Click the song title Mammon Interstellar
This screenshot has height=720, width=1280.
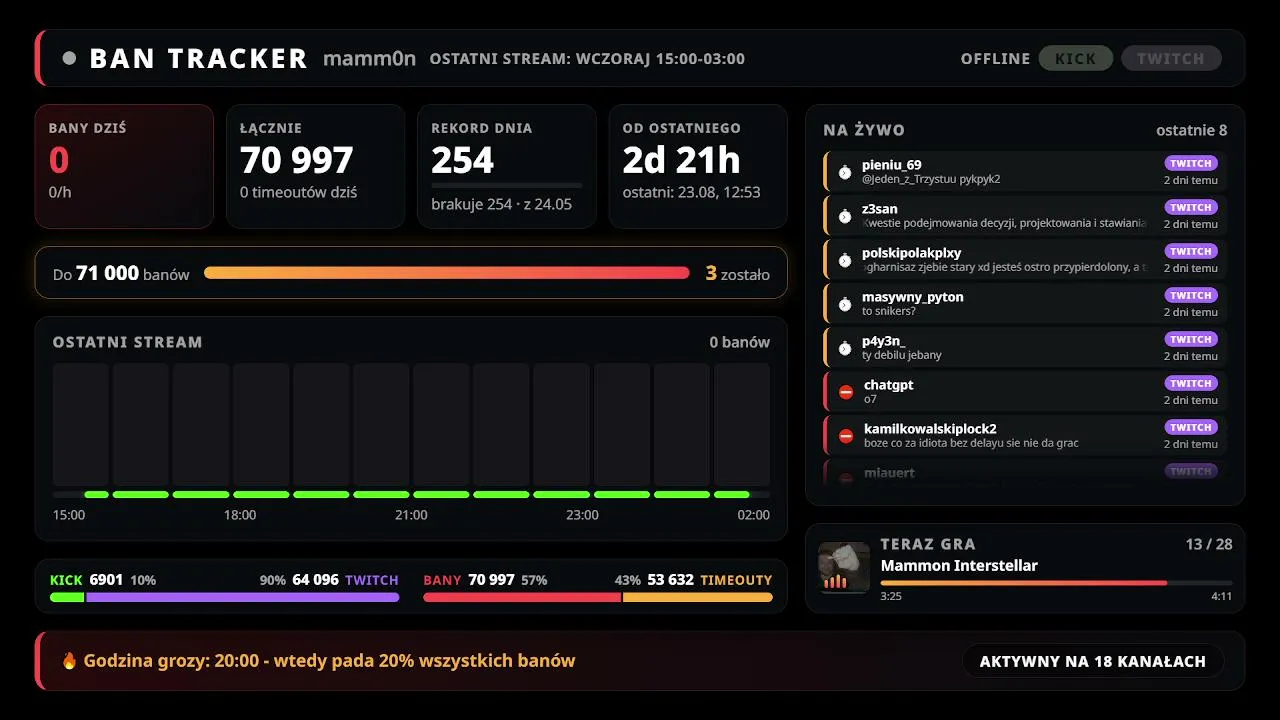click(x=959, y=565)
